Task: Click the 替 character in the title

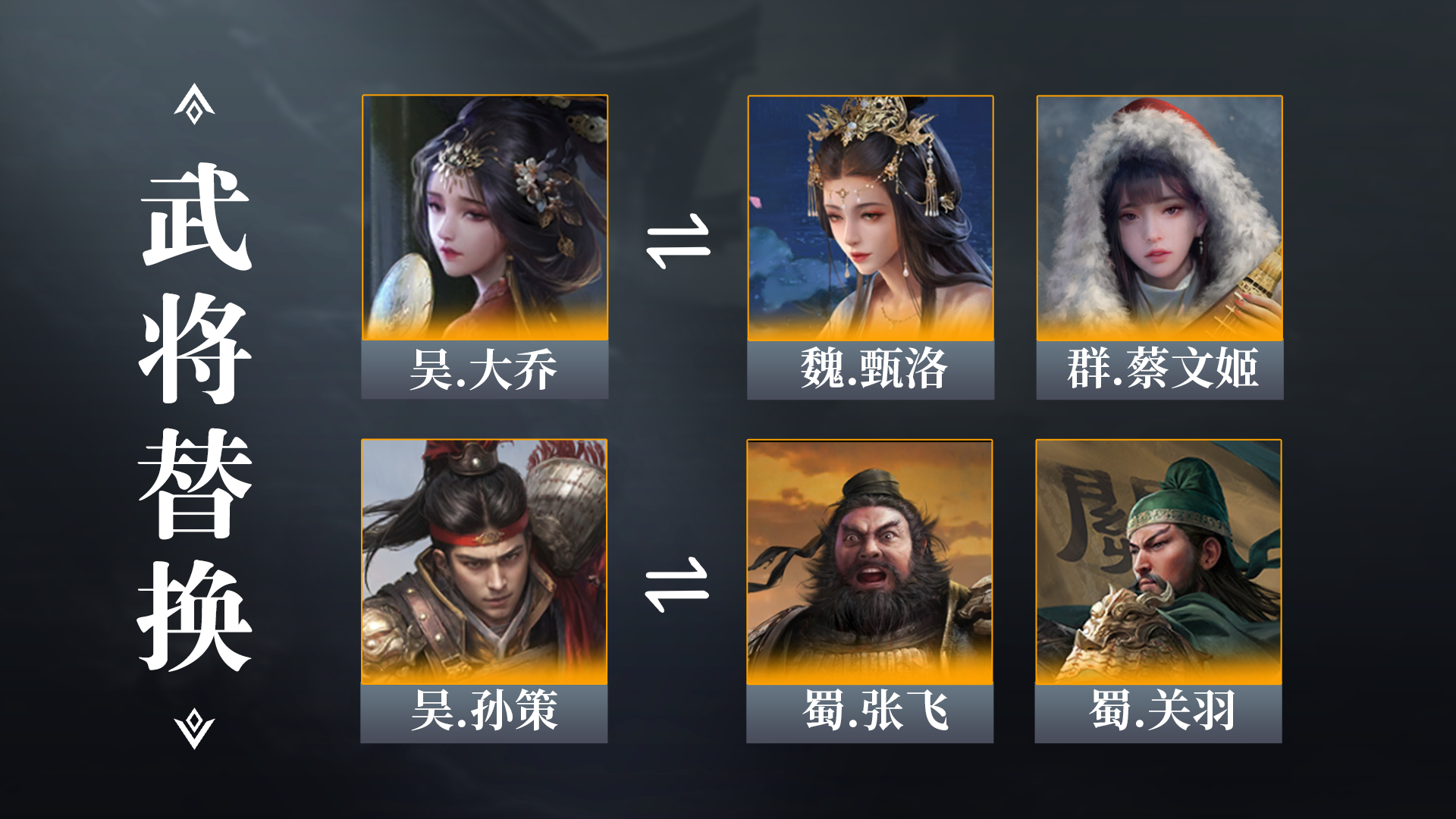Action: click(196, 483)
